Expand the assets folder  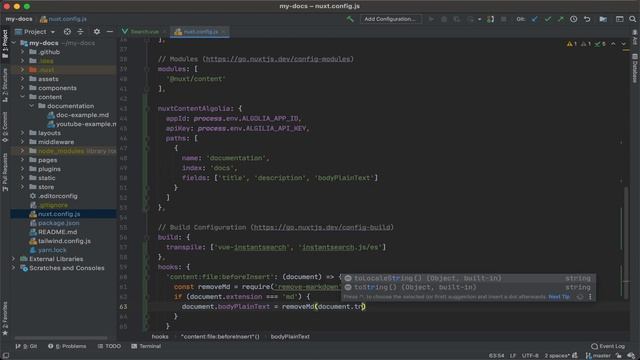[22, 79]
